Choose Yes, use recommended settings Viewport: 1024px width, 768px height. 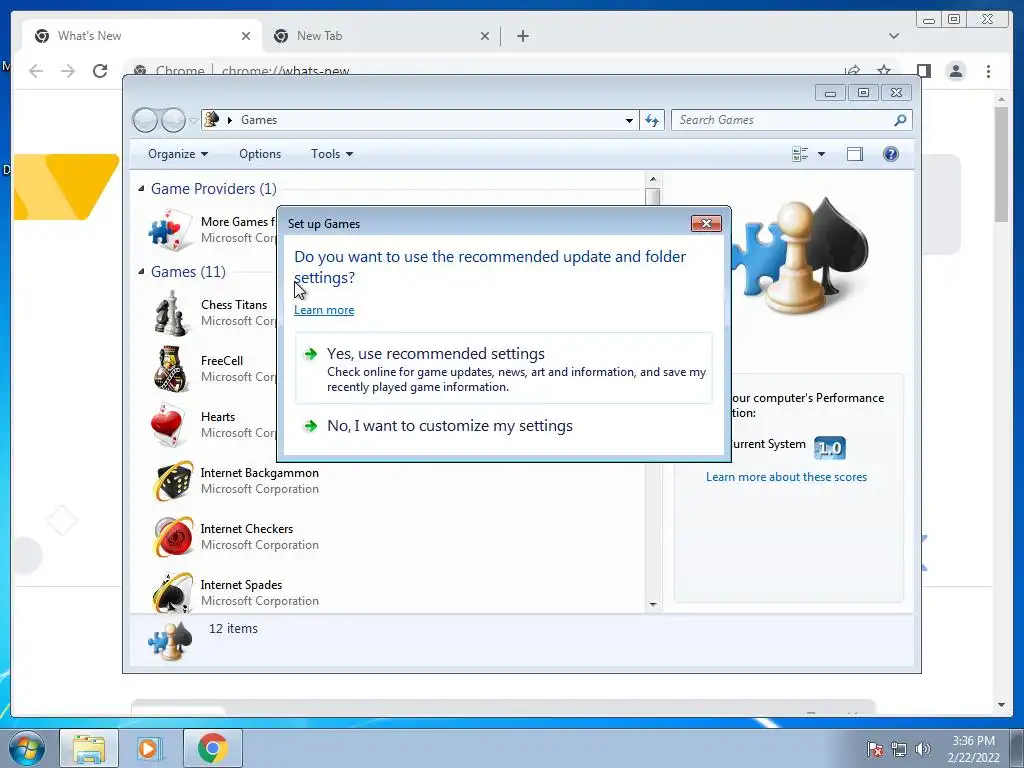click(504, 368)
